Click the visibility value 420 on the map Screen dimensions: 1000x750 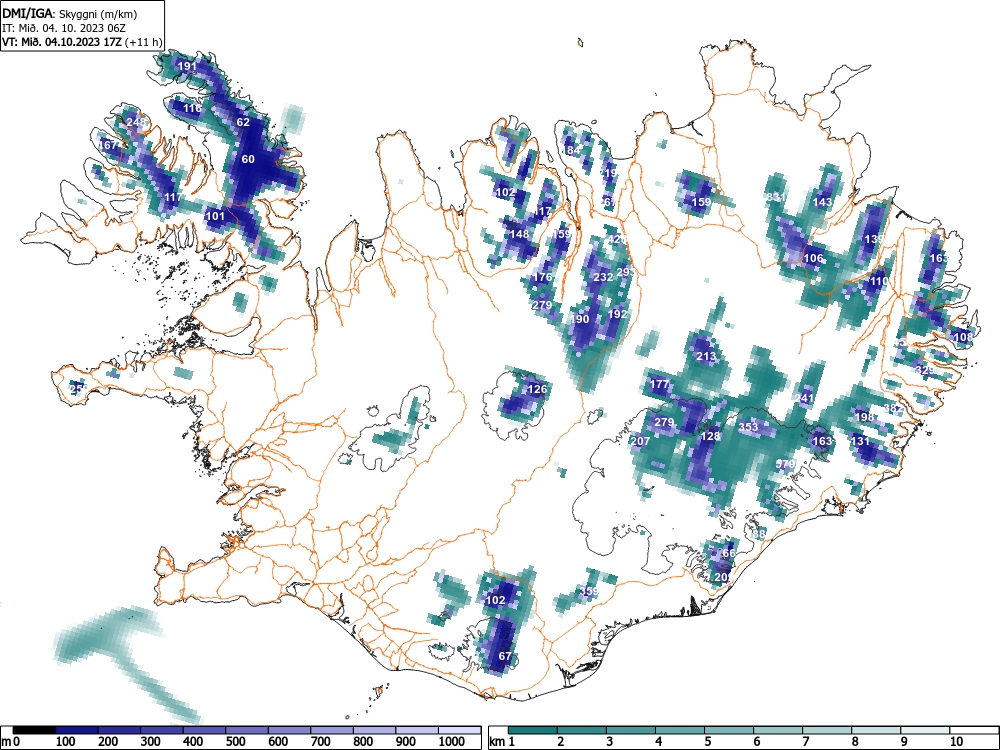point(617,240)
